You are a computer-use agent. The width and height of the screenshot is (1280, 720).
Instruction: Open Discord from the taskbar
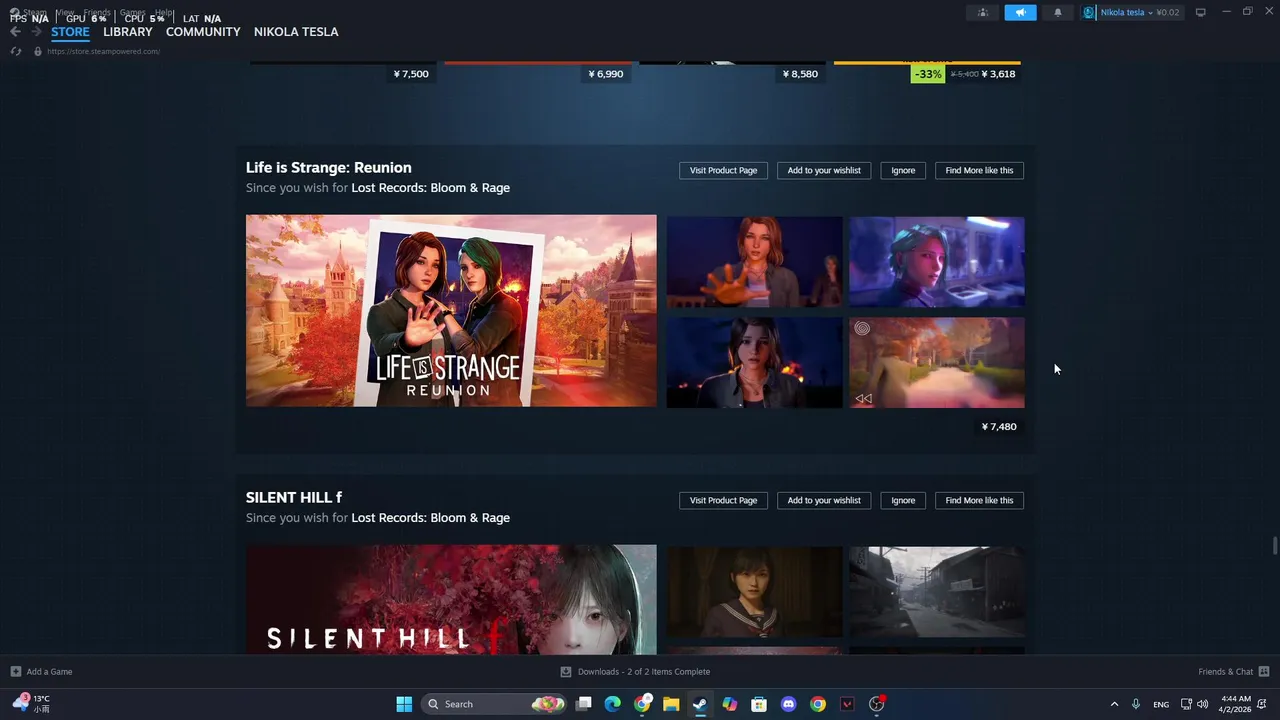point(788,704)
